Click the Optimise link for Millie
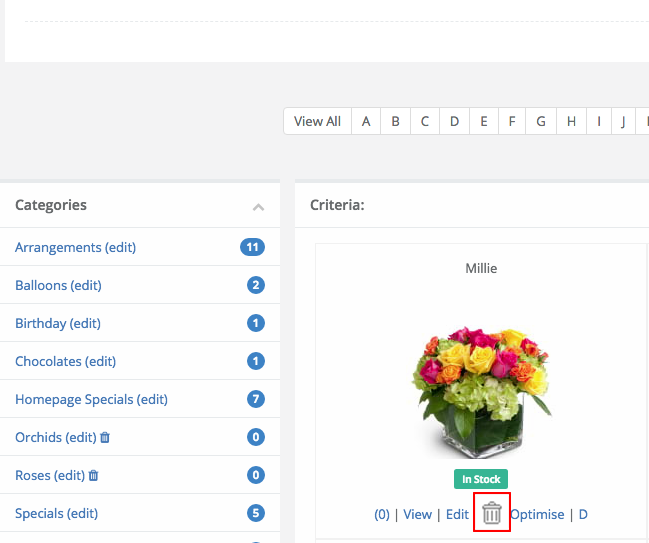The height and width of the screenshot is (543, 649). pos(537,514)
